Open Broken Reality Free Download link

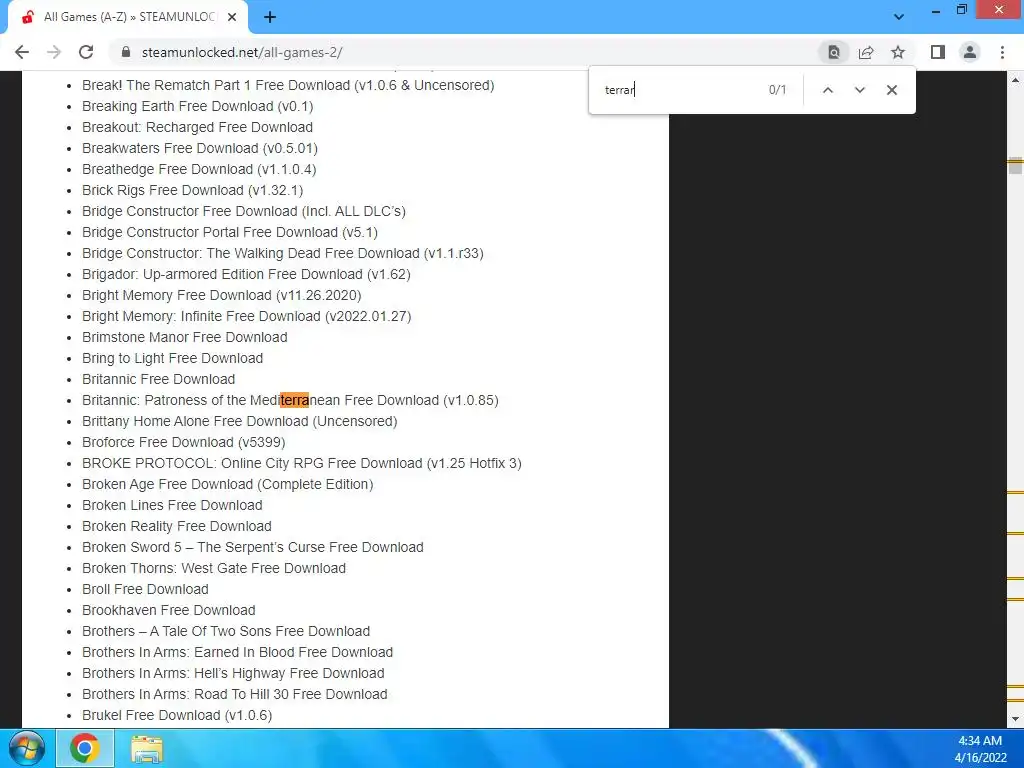point(177,526)
